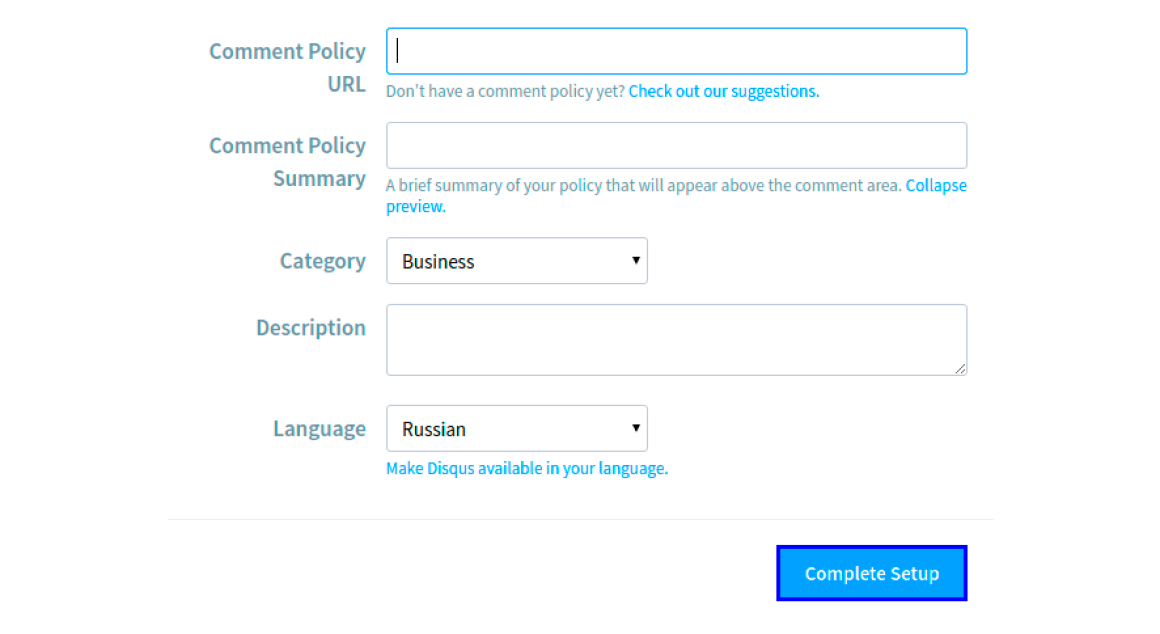Image resolution: width=1160 pixels, height=634 pixels.
Task: Click the Comment Policy URL input field
Action: pyautogui.click(x=676, y=51)
